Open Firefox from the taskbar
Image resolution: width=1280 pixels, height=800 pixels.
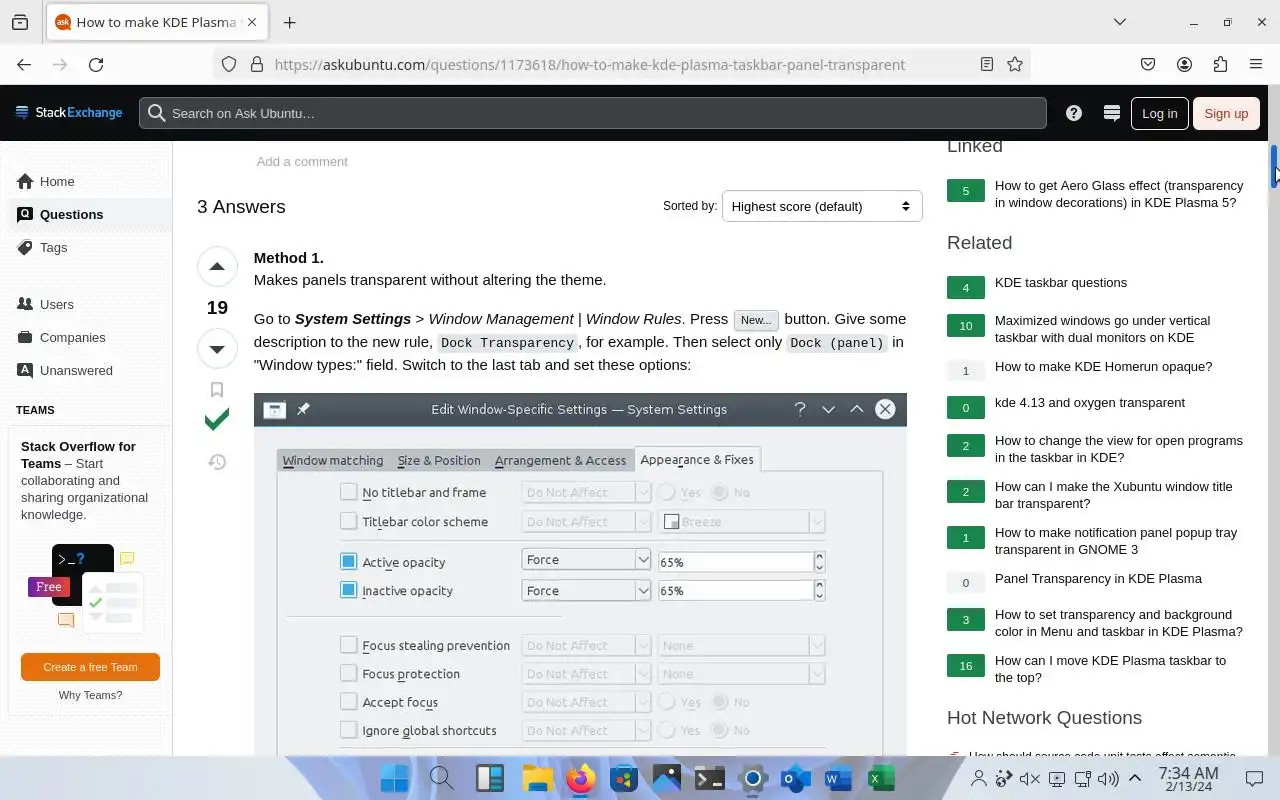(x=580, y=778)
